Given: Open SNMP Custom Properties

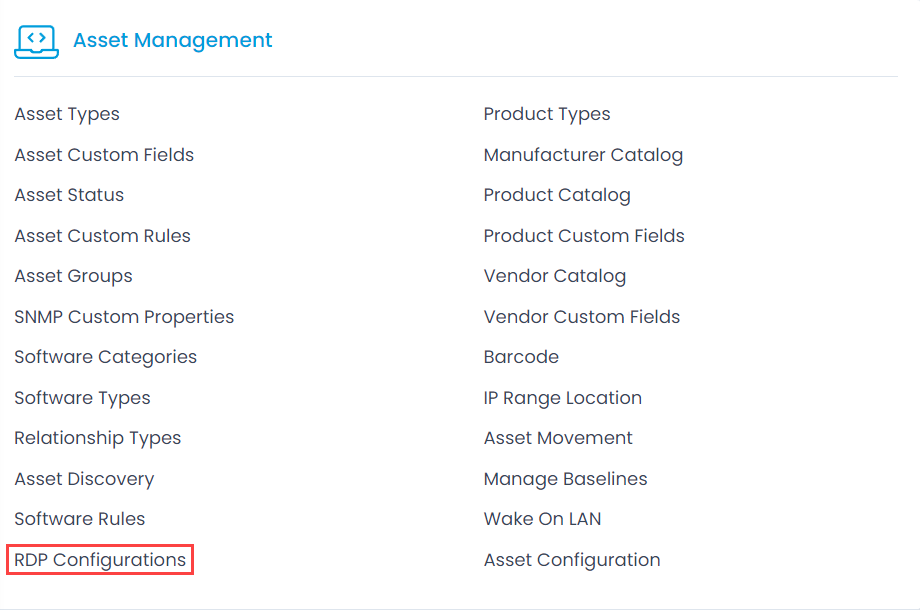Looking at the screenshot, I should (x=124, y=317).
